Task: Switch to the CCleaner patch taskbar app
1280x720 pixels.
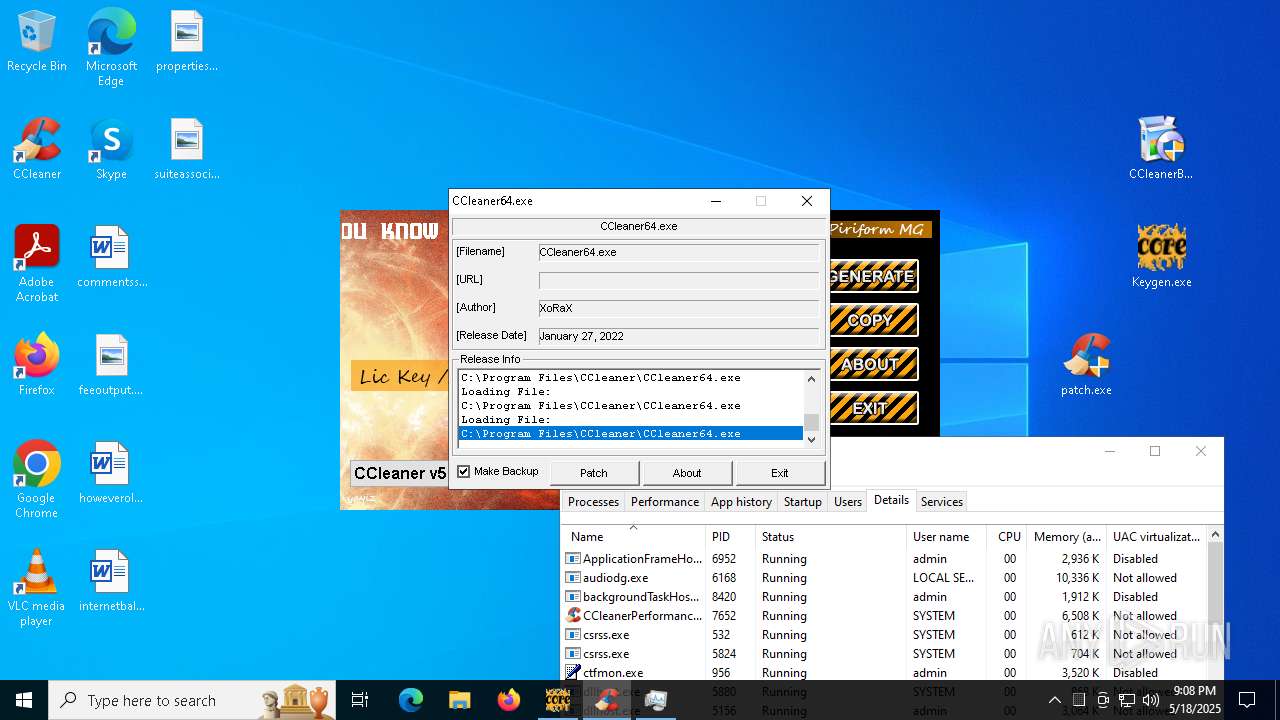Action: tap(607, 700)
